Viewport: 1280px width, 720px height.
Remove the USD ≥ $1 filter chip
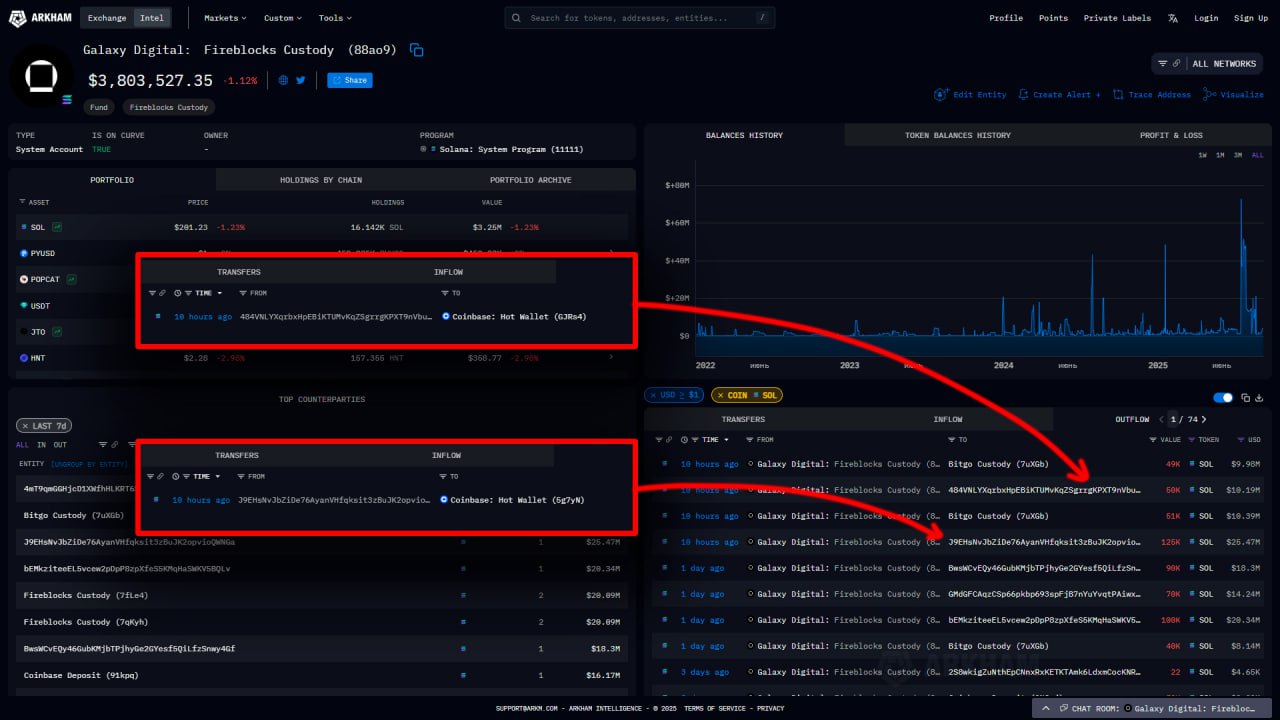tap(653, 395)
